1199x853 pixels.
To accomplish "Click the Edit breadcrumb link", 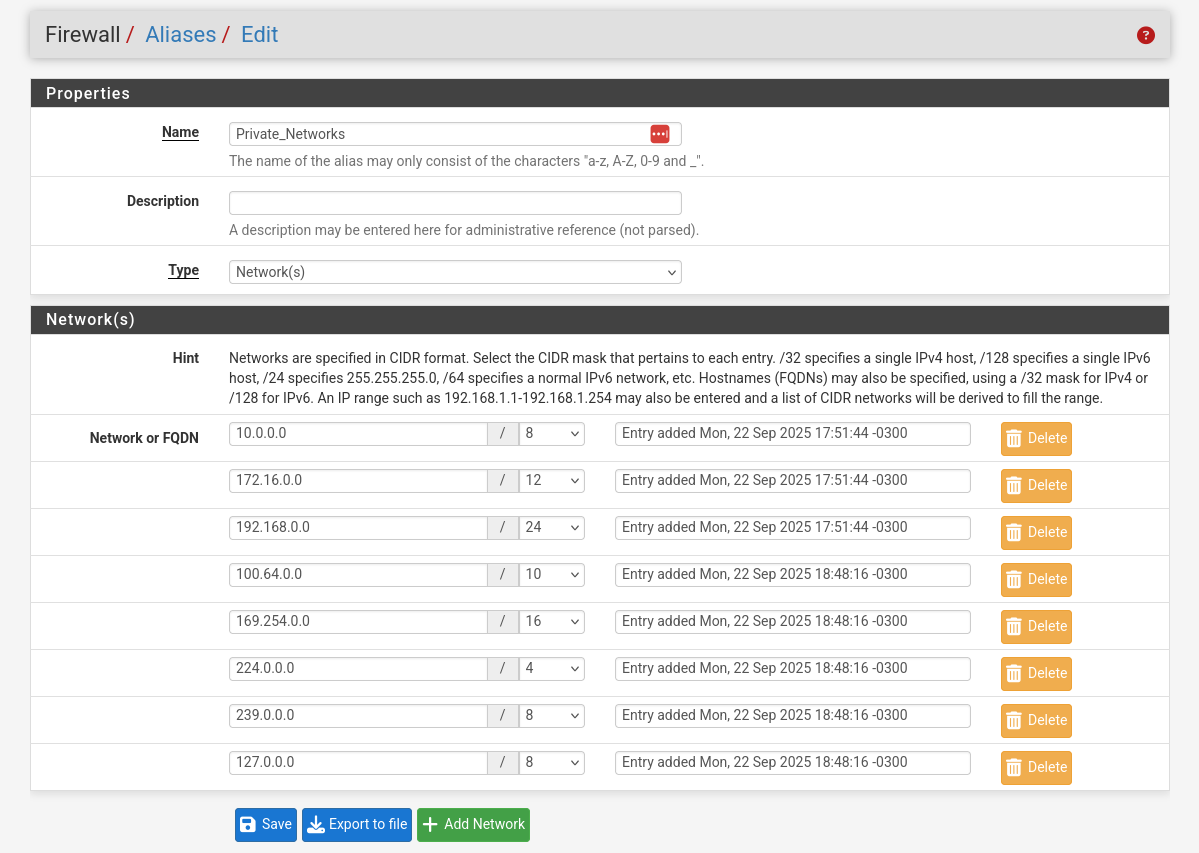I will click(x=258, y=34).
